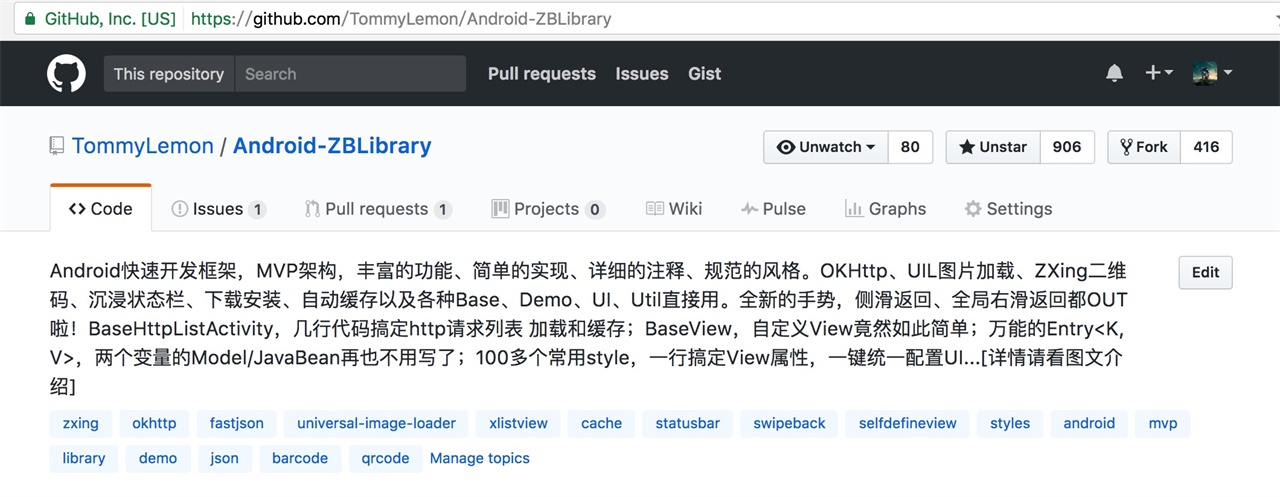This screenshot has height=497, width=1280.
Task: Open the Wiki tab book icon
Action: tap(655, 209)
